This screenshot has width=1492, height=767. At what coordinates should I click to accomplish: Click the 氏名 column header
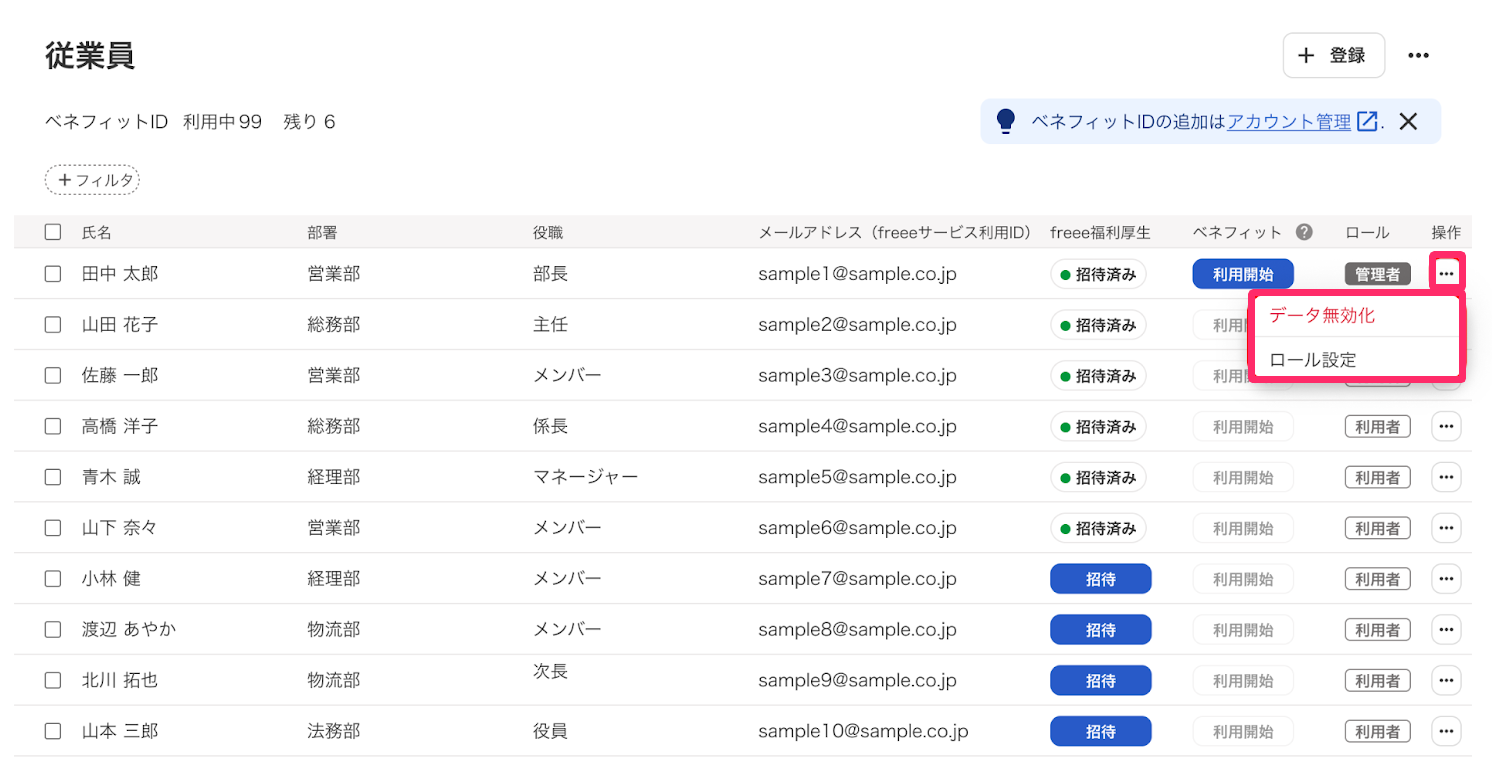click(x=97, y=232)
